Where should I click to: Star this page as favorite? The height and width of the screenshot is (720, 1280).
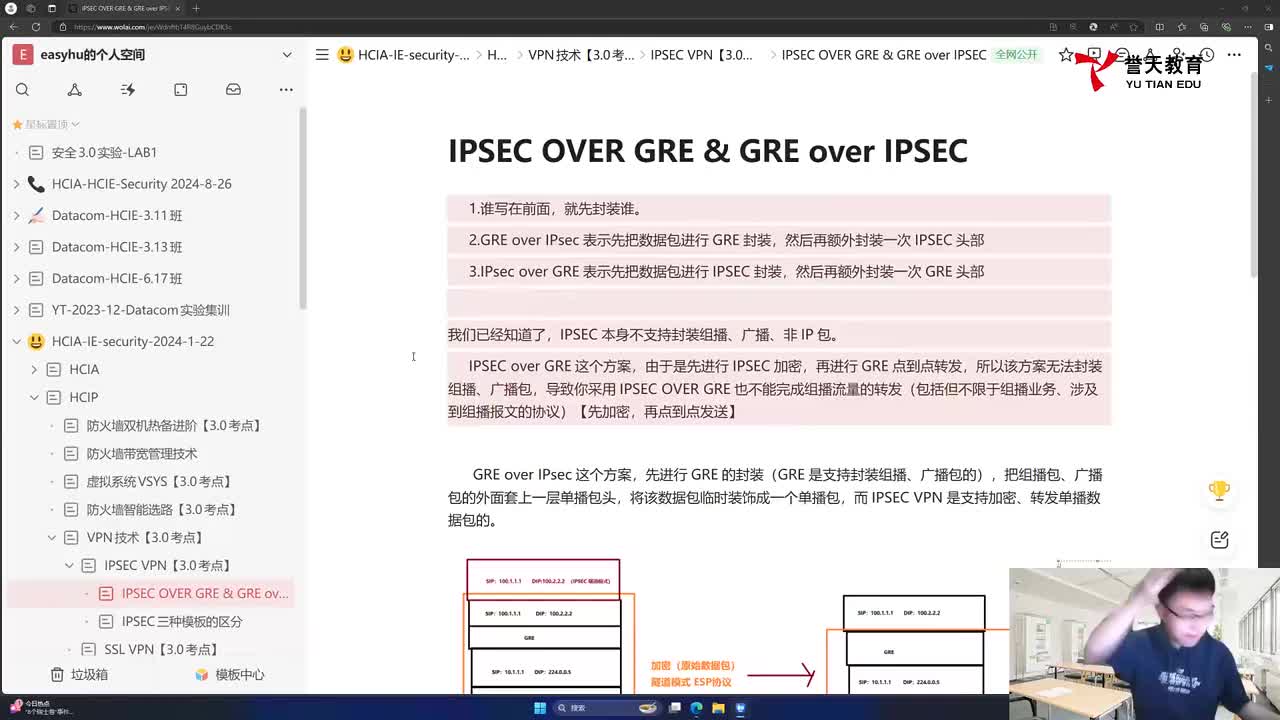point(1065,55)
